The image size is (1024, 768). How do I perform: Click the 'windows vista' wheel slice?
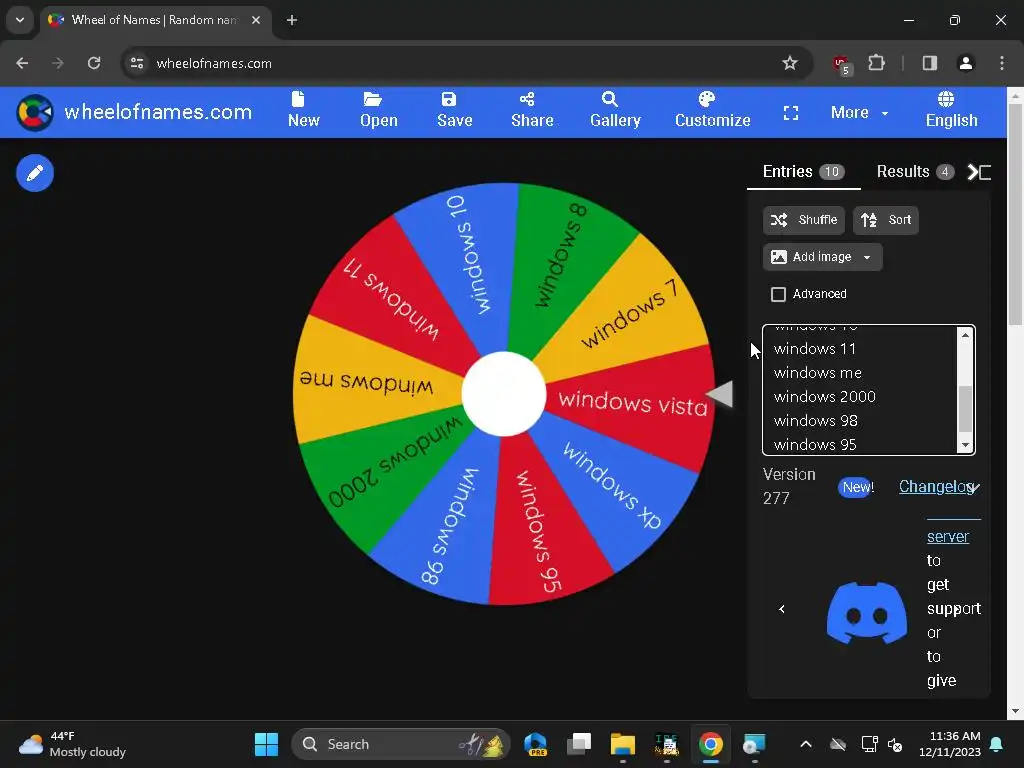pos(632,402)
